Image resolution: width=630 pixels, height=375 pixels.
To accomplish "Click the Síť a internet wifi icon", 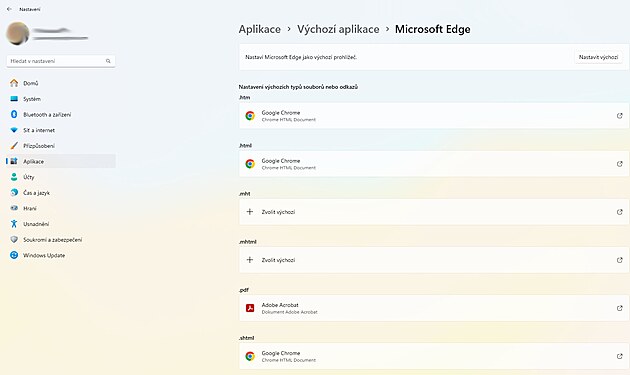I will (14, 130).
